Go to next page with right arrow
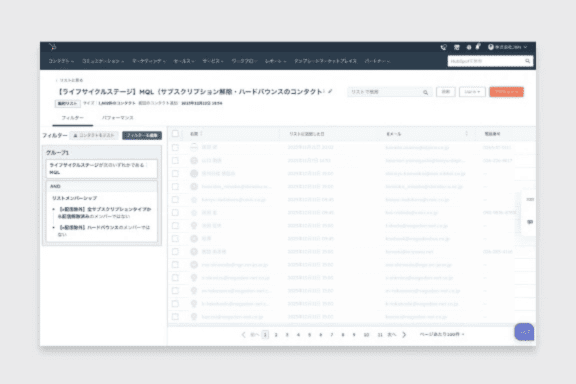This screenshot has height=384, width=576. [404, 334]
